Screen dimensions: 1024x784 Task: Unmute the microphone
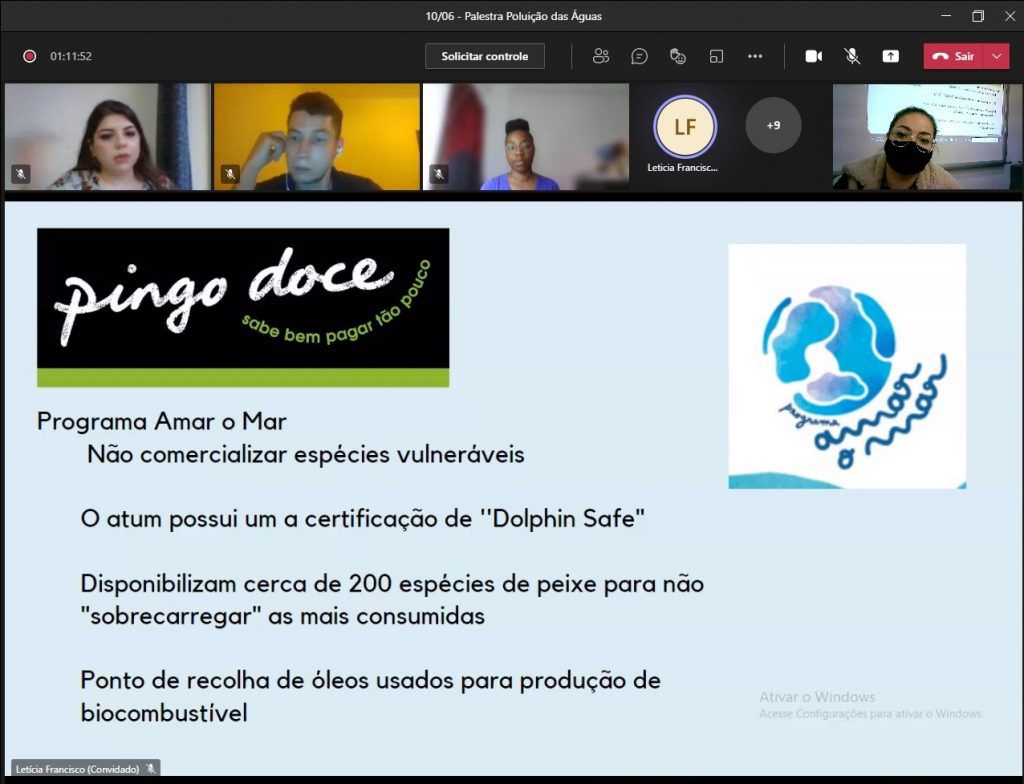[852, 56]
